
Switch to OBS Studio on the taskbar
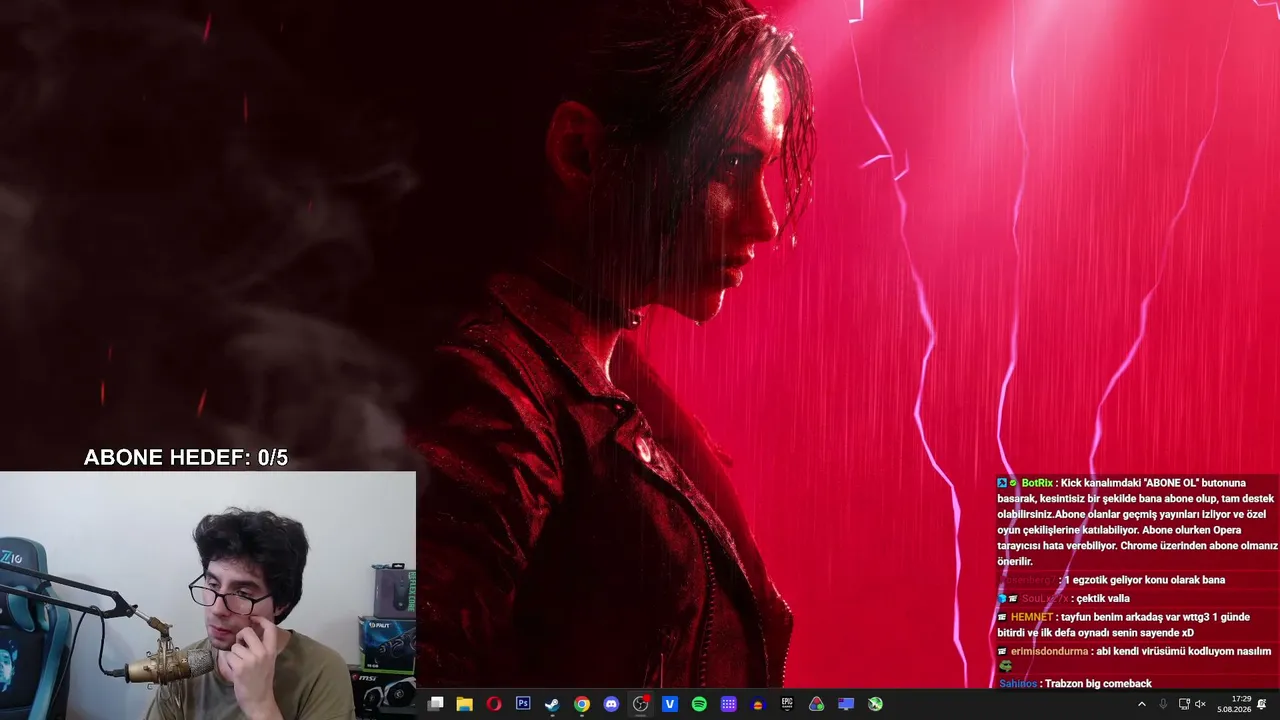[x=641, y=704]
